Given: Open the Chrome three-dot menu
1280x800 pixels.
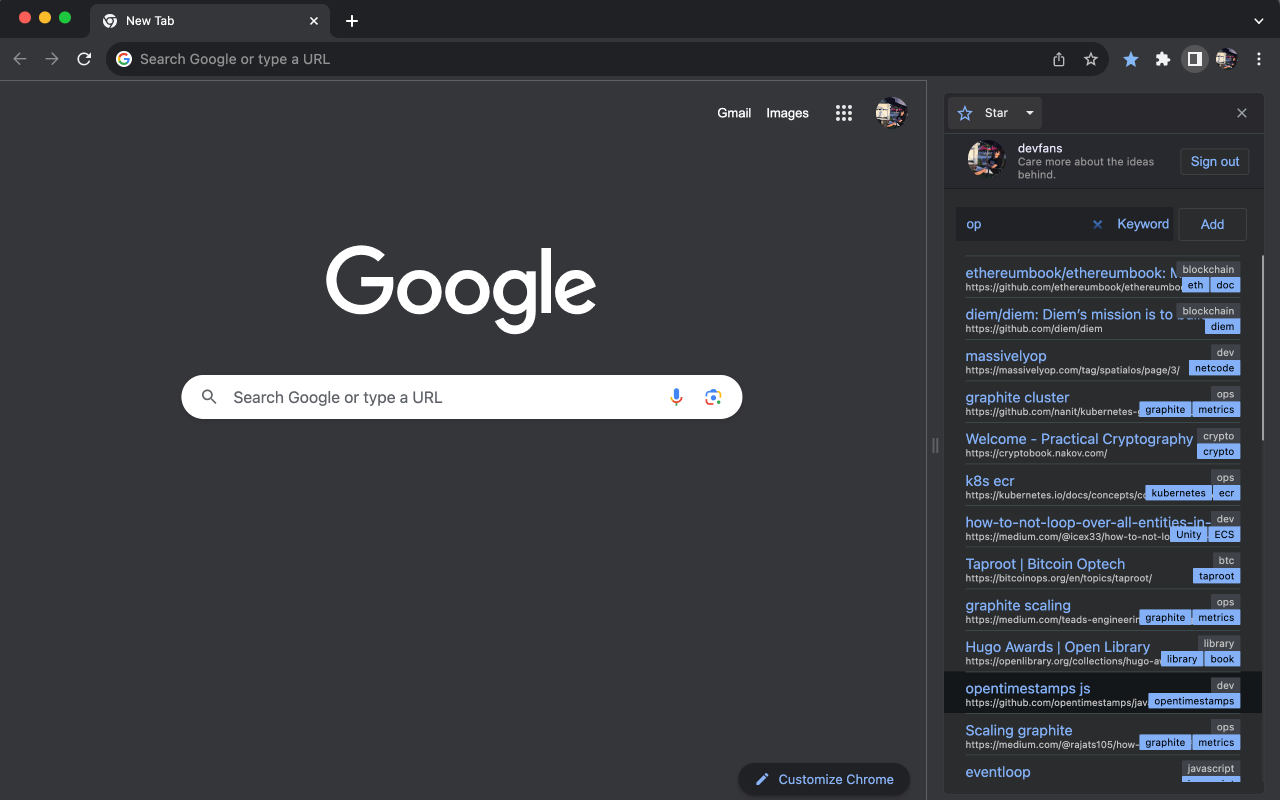Looking at the screenshot, I should (1260, 59).
